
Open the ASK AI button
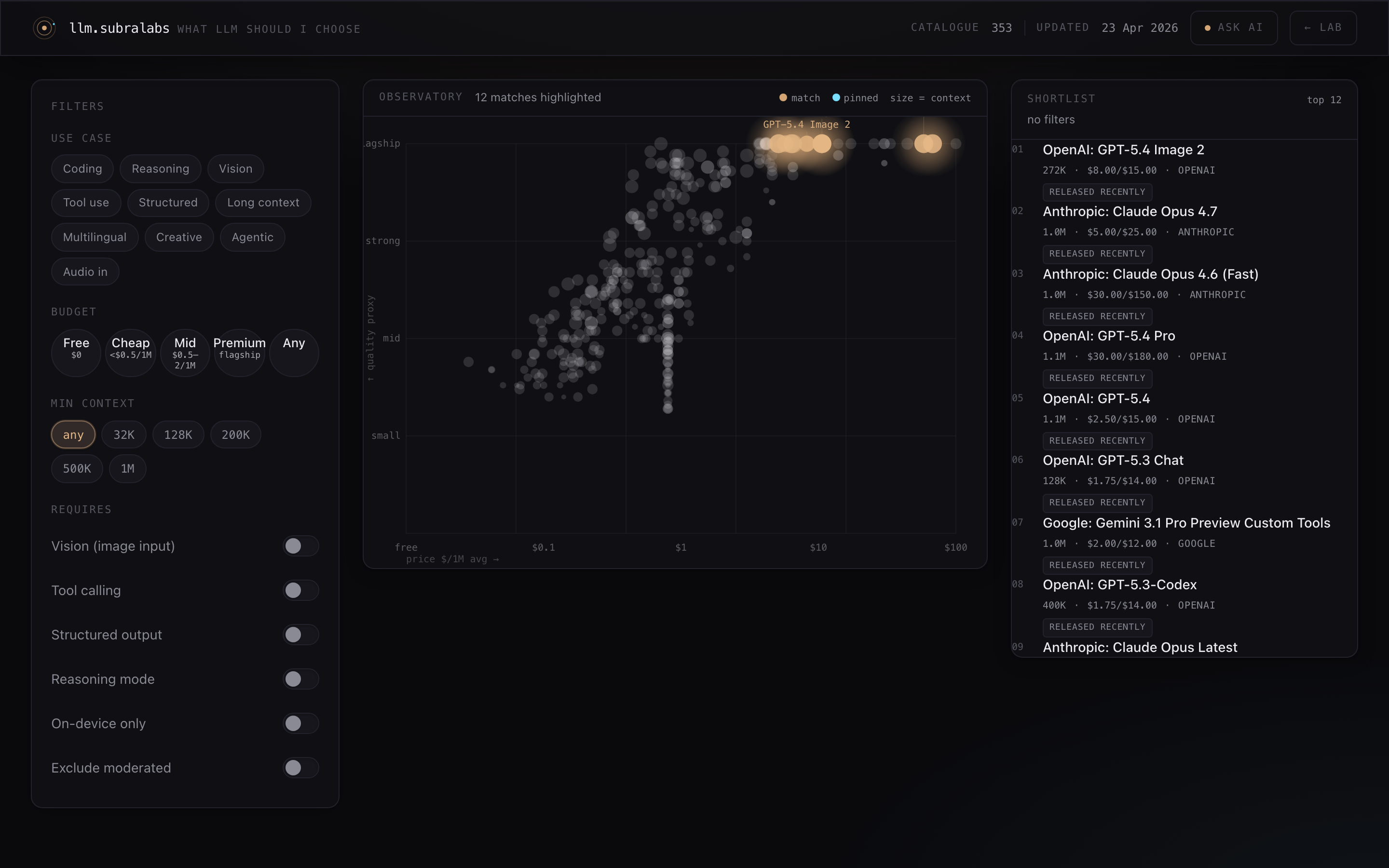coord(1233,27)
